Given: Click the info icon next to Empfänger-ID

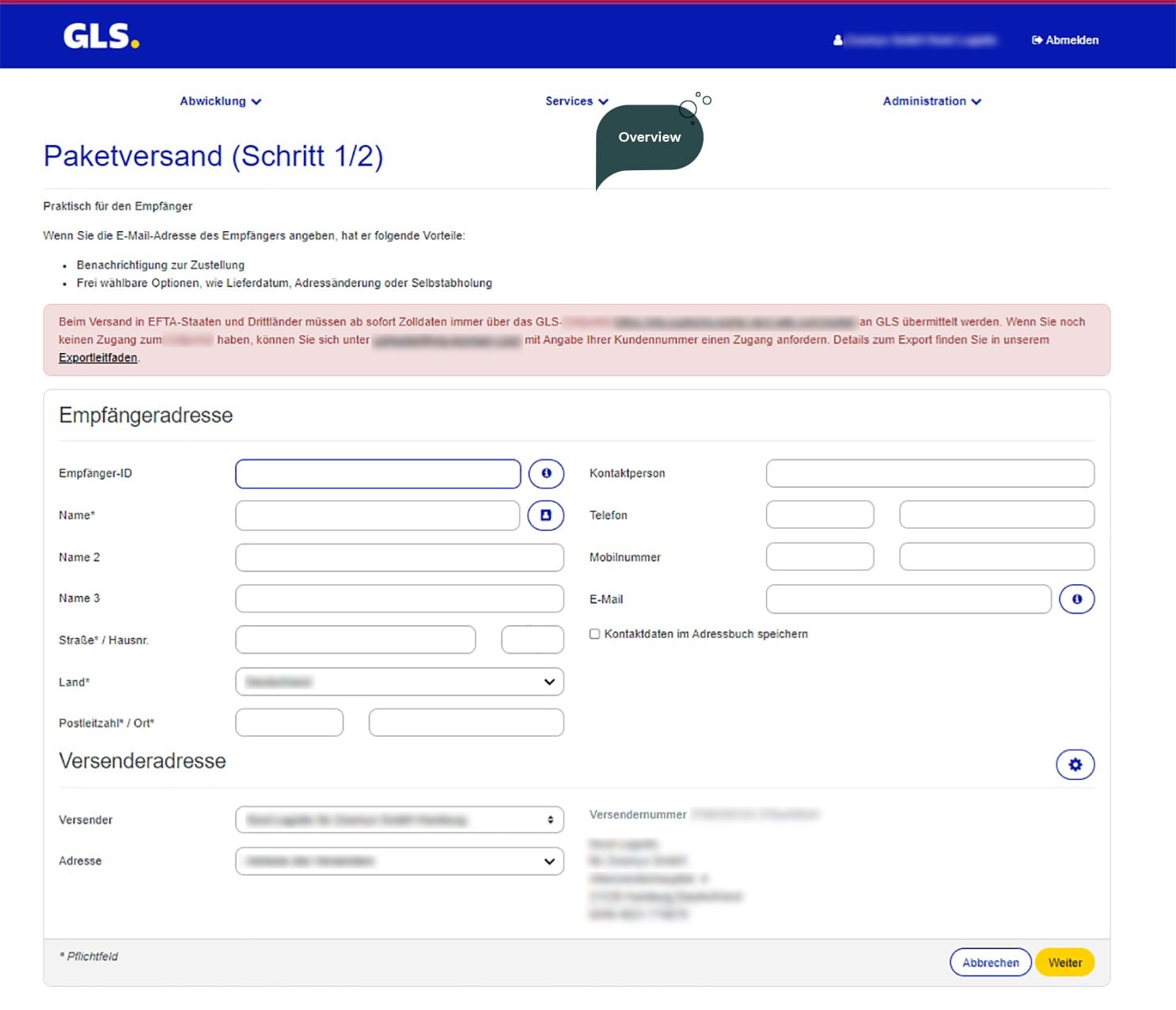Looking at the screenshot, I should pos(546,473).
